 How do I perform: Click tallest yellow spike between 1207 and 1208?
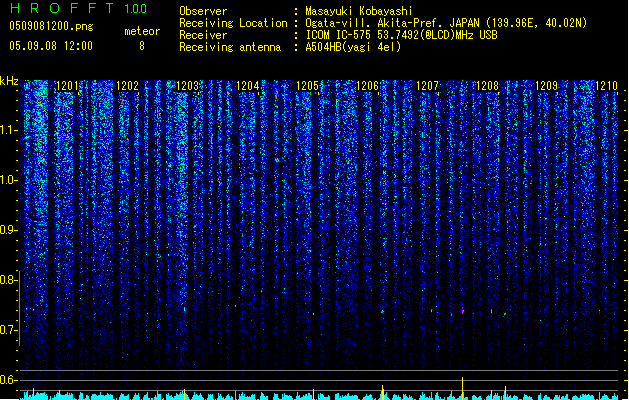[x=463, y=388]
